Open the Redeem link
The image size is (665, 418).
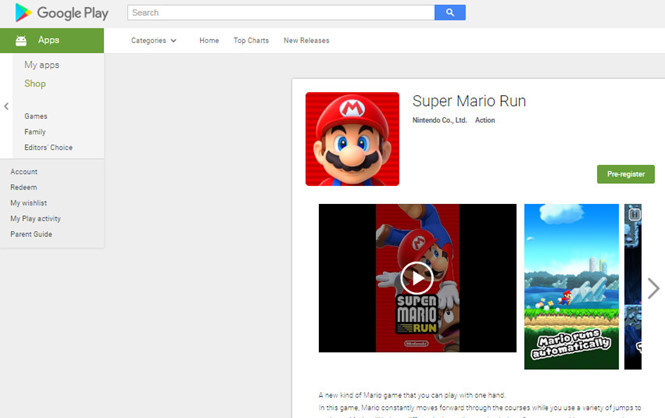click(x=23, y=187)
